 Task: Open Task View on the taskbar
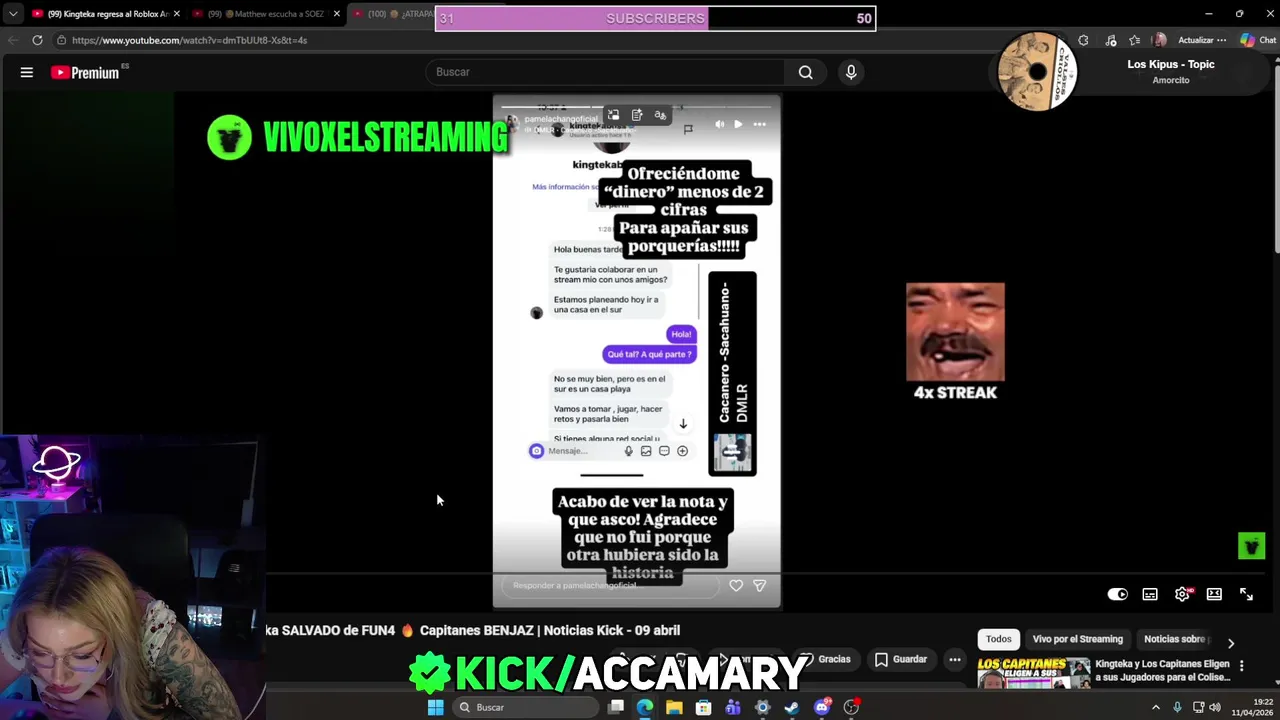[616, 707]
